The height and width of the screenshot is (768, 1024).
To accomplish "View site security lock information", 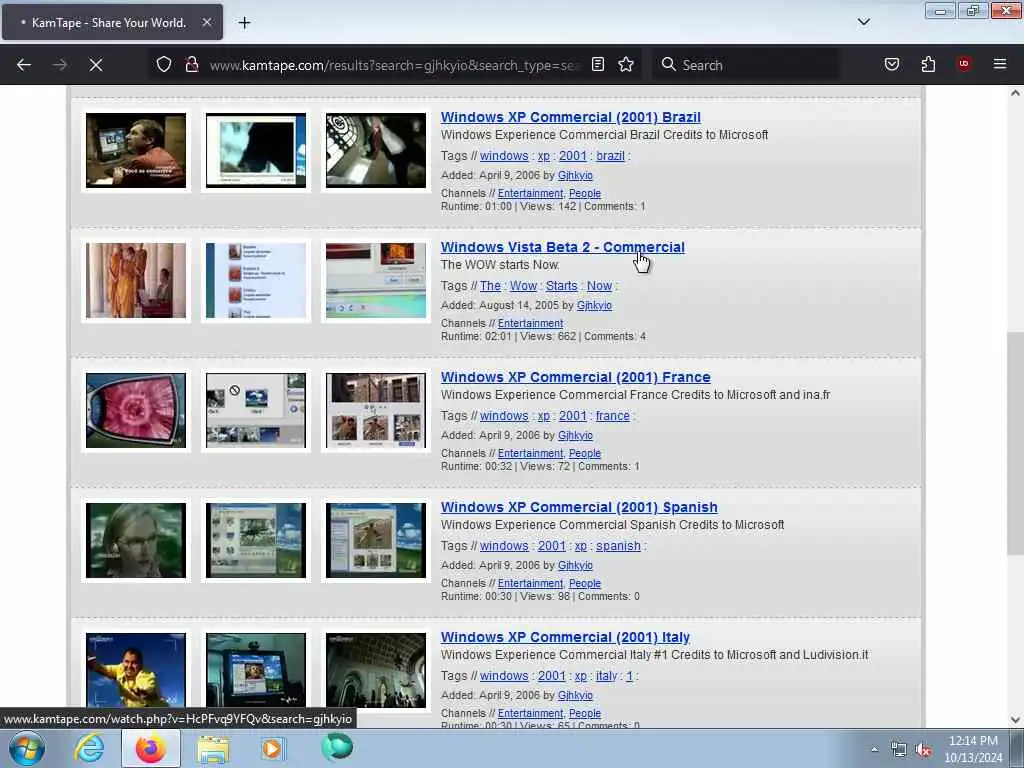I will point(191,65).
